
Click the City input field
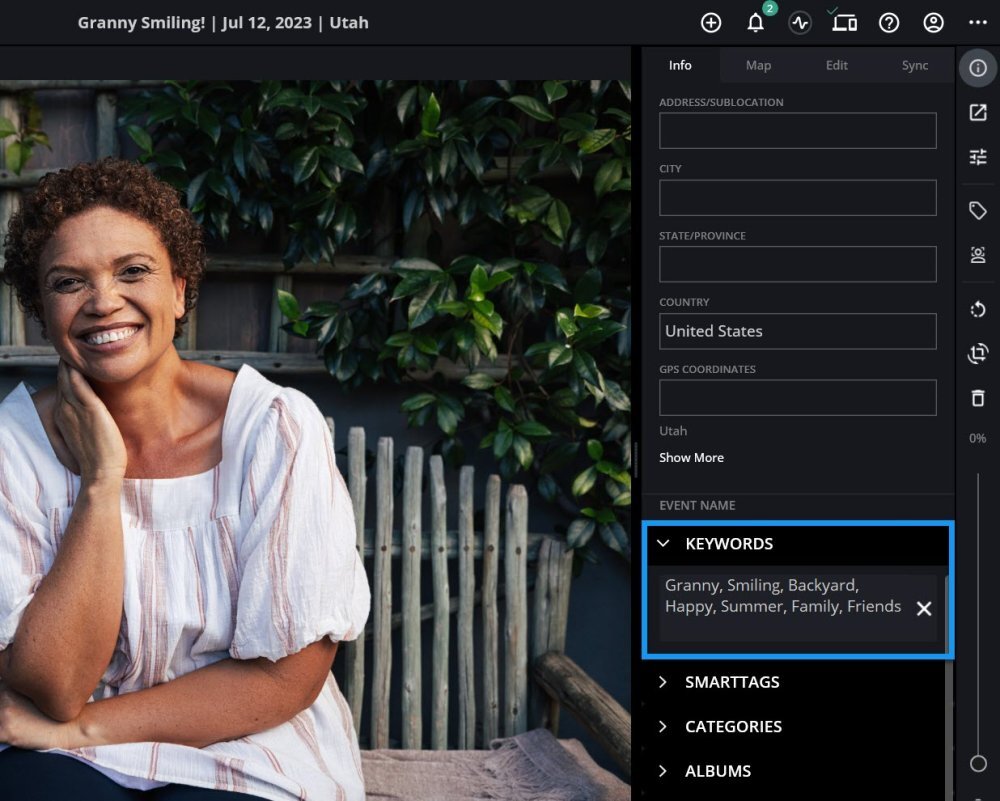tap(797, 198)
